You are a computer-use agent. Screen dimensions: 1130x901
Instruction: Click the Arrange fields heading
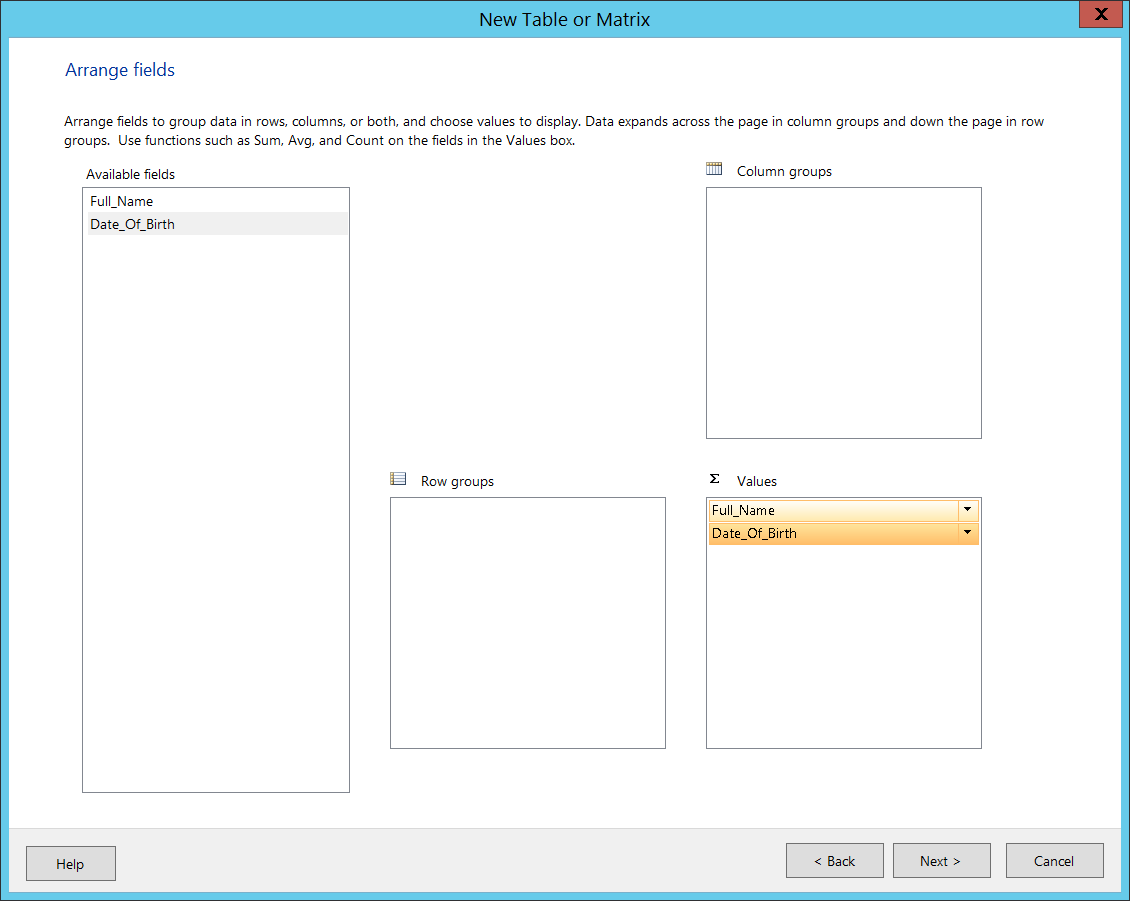coord(120,70)
